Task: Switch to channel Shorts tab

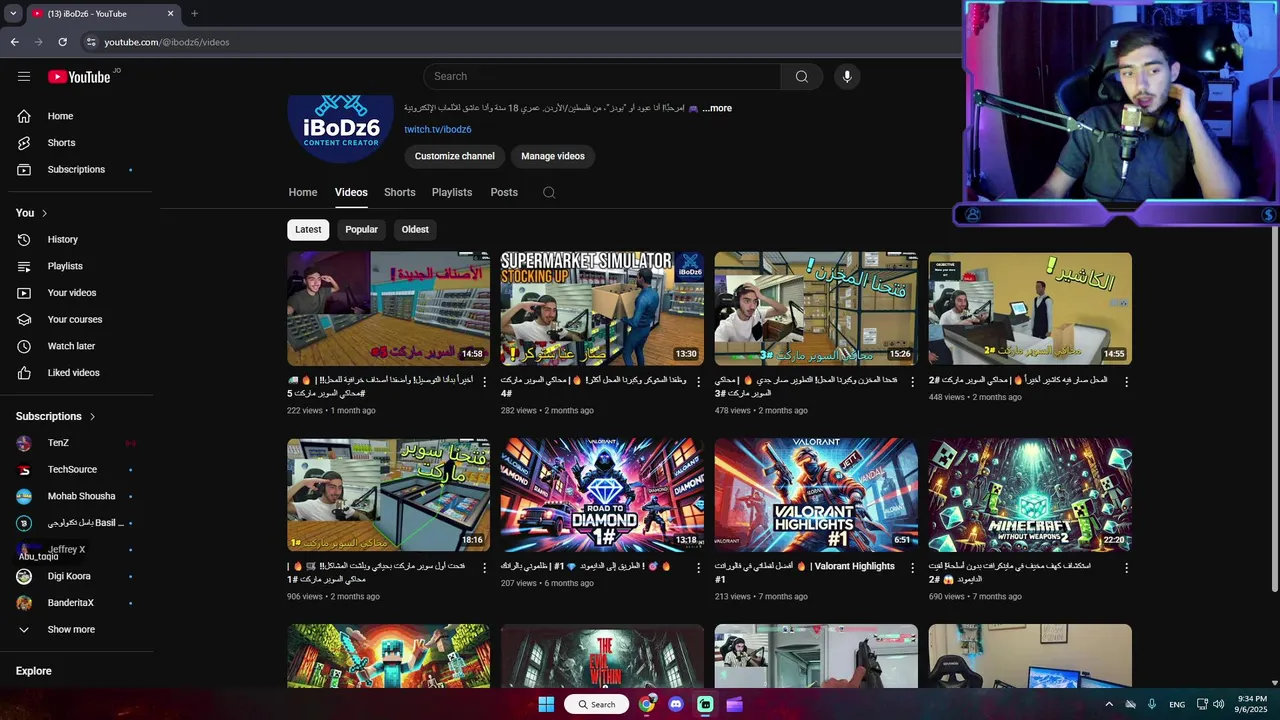Action: tap(399, 192)
